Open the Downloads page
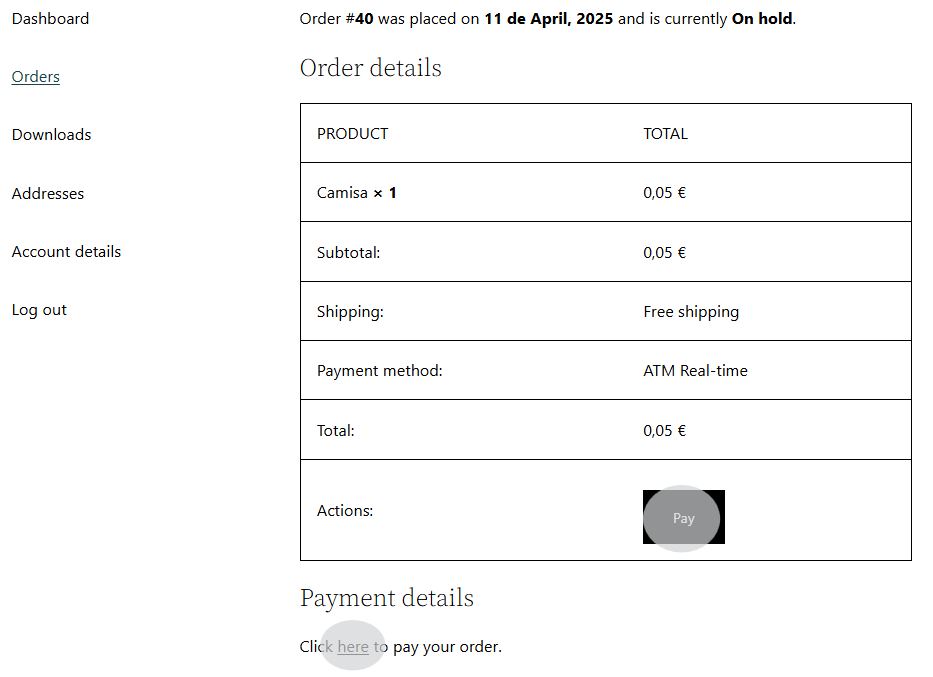Viewport: 933px width, 677px height. [x=52, y=135]
